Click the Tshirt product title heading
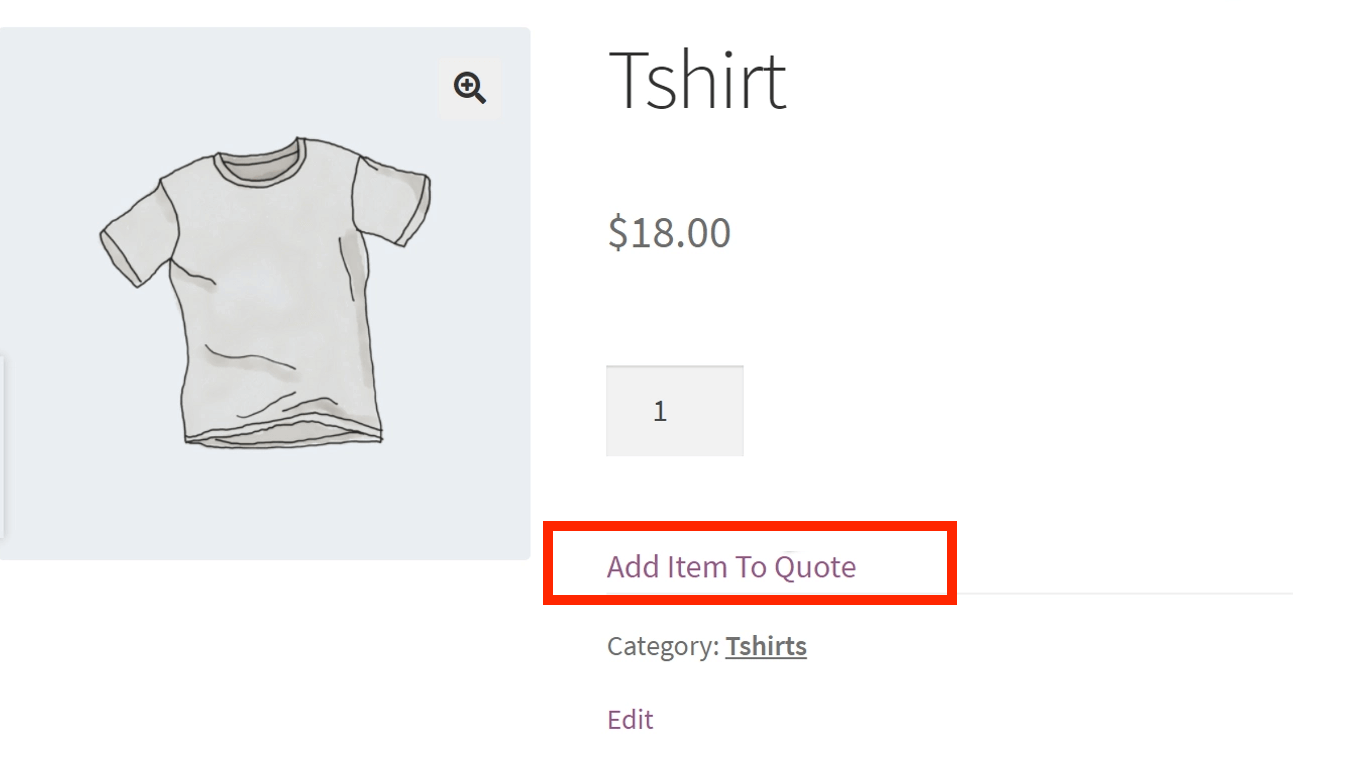1355x762 pixels. click(697, 79)
